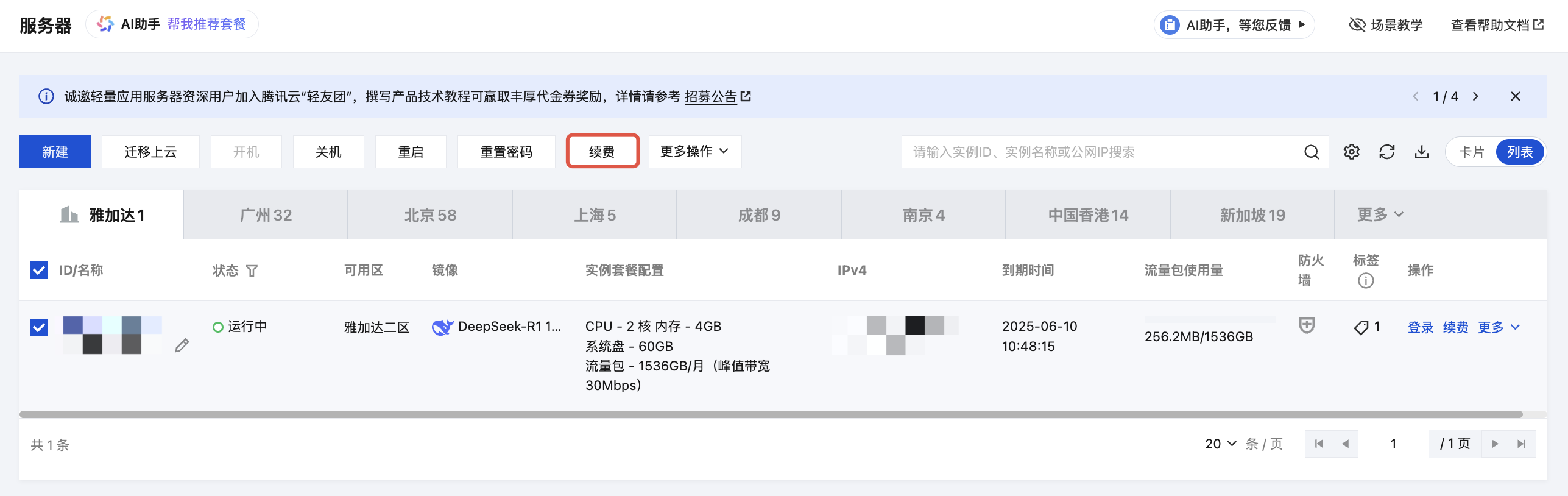Click the instance search input field
1568x496 pixels.
tap(1097, 152)
